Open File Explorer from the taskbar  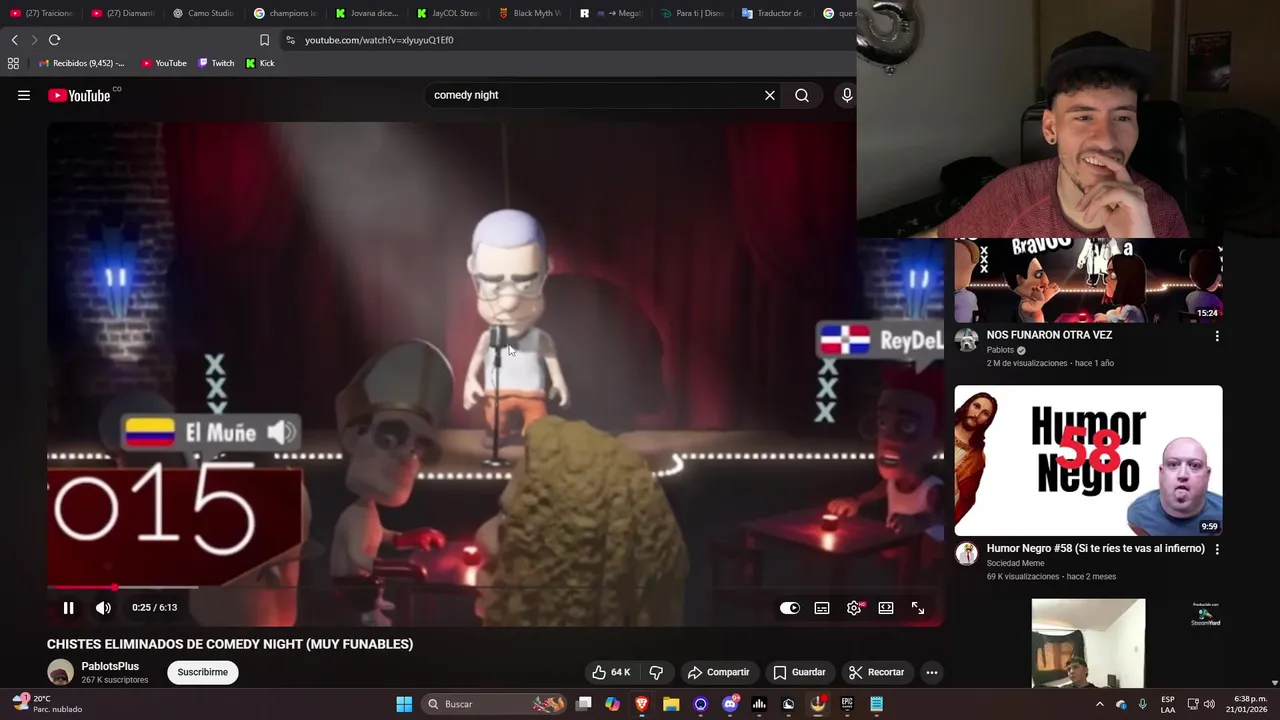(671, 704)
